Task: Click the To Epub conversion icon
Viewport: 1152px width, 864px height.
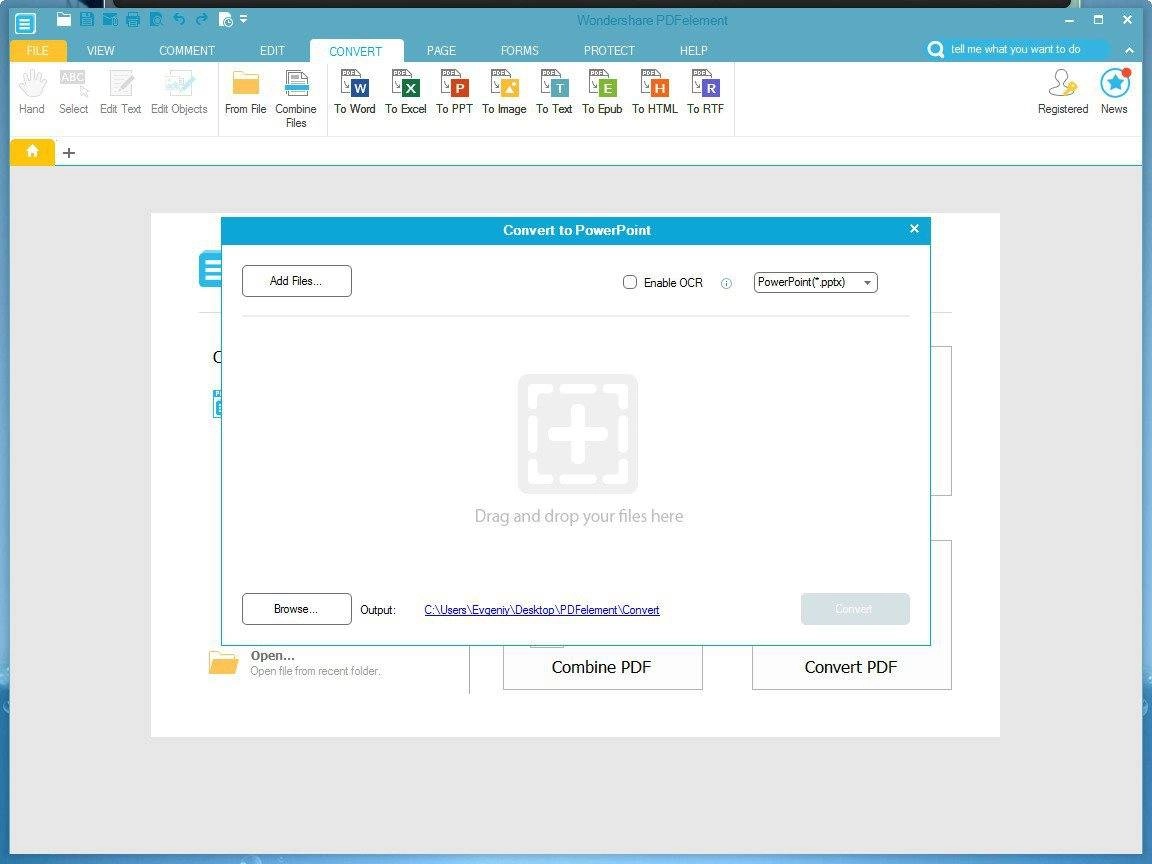Action: [x=602, y=92]
